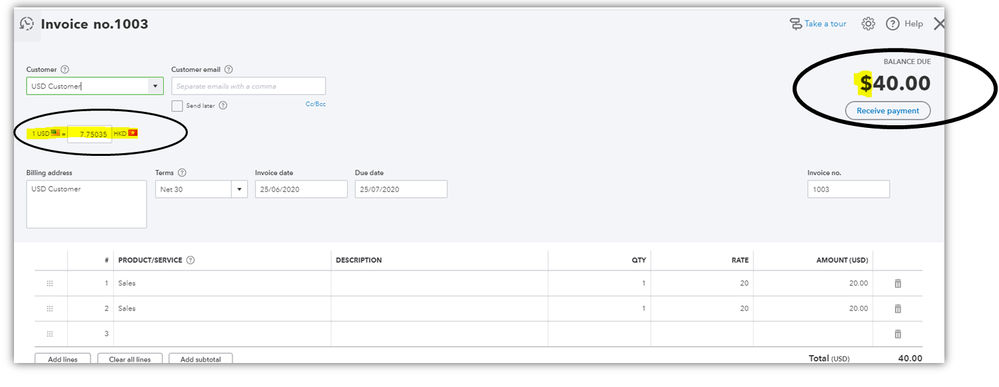
Task: Click the Take a tour link
Action: pyautogui.click(x=817, y=24)
